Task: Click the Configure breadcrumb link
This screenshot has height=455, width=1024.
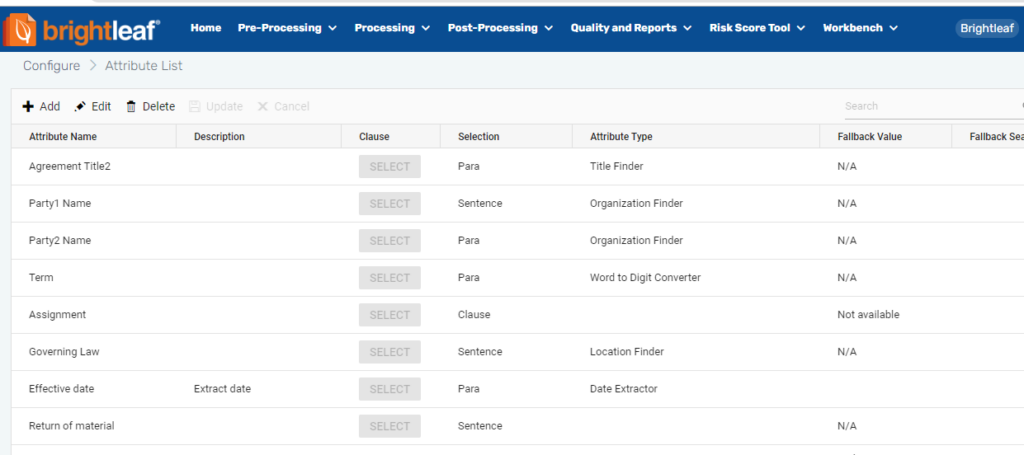Action: (51, 66)
